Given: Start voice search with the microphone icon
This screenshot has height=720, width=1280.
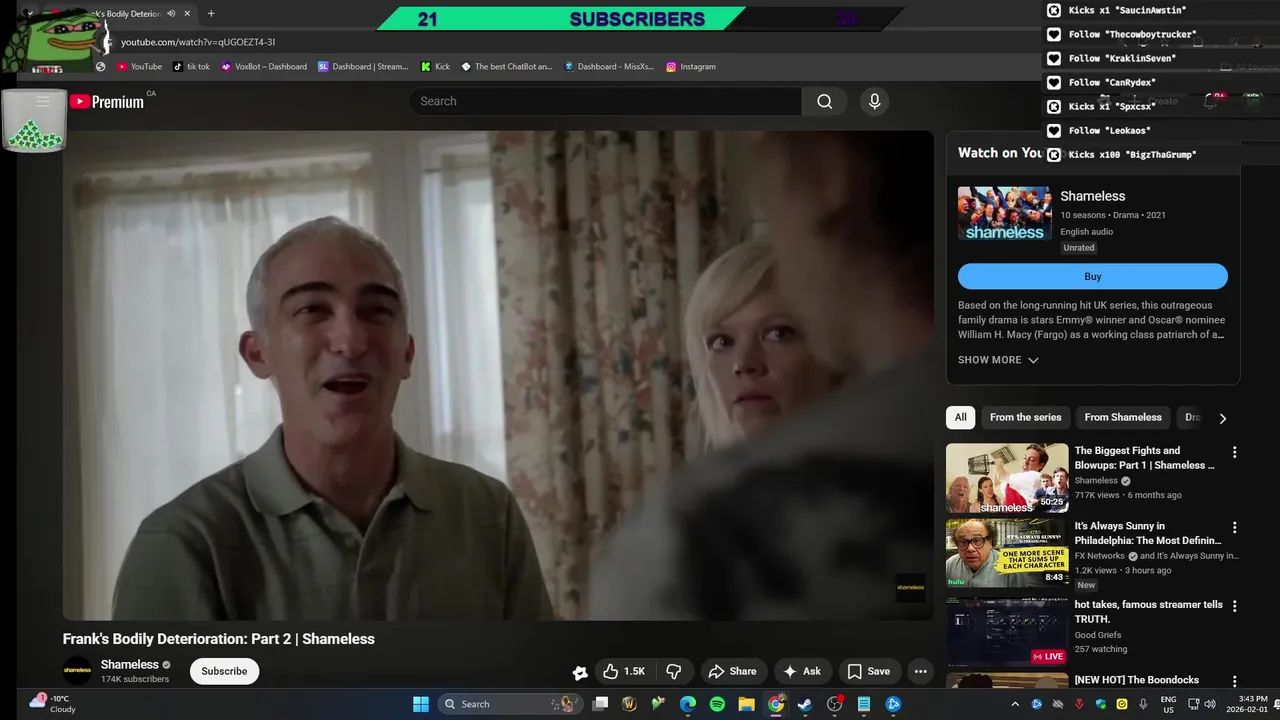Looking at the screenshot, I should pos(874,101).
